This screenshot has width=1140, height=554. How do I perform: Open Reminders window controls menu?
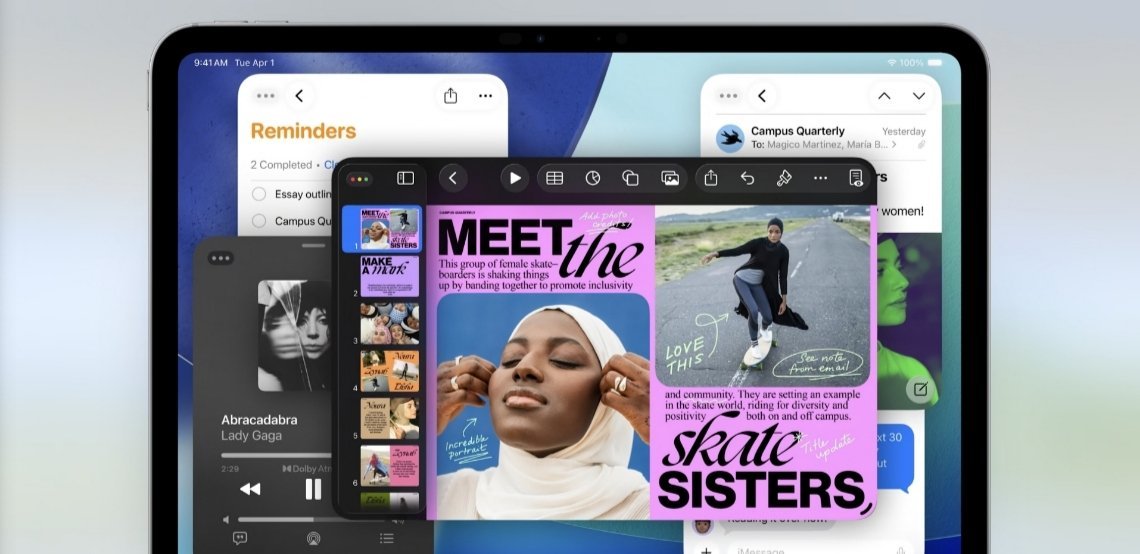coord(266,96)
